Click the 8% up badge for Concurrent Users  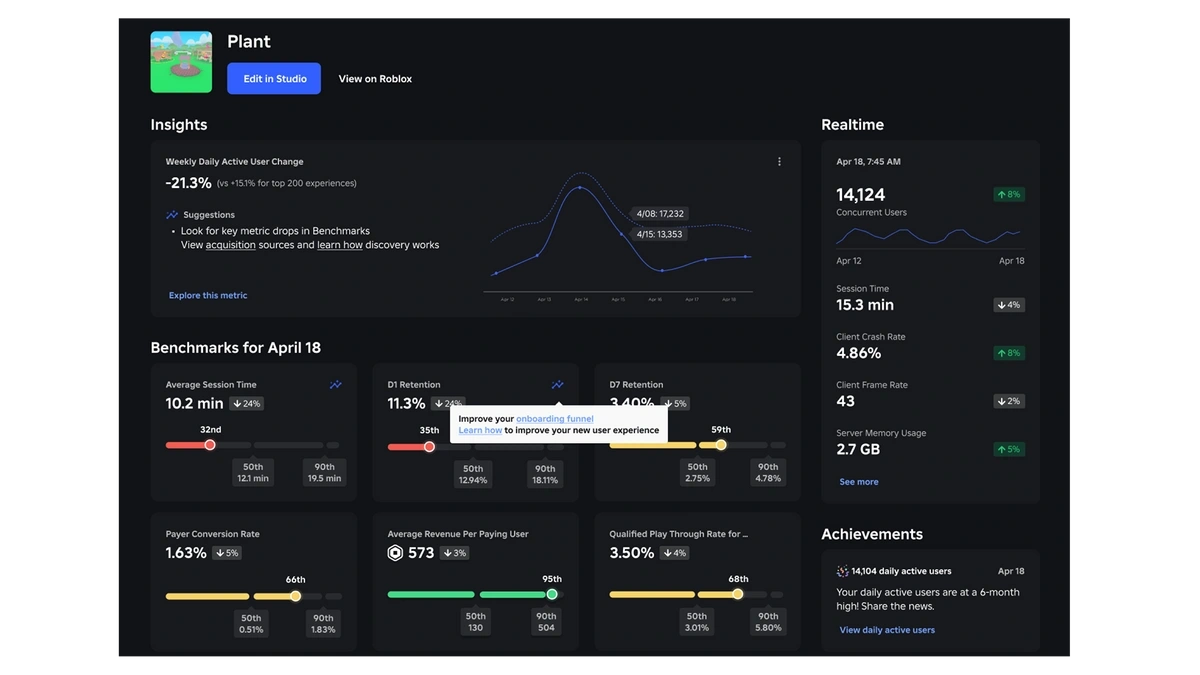click(x=1009, y=195)
